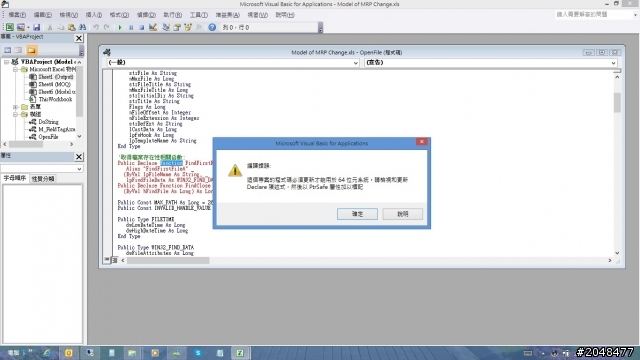The image size is (640, 360).
Task: Click the Reset stop square icon
Action: tap(142, 27)
